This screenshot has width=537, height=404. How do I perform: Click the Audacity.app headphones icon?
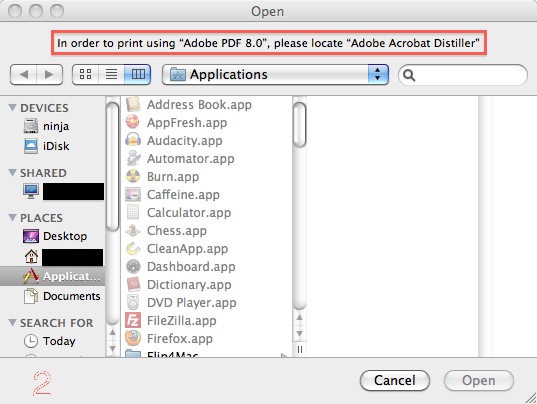(133, 140)
